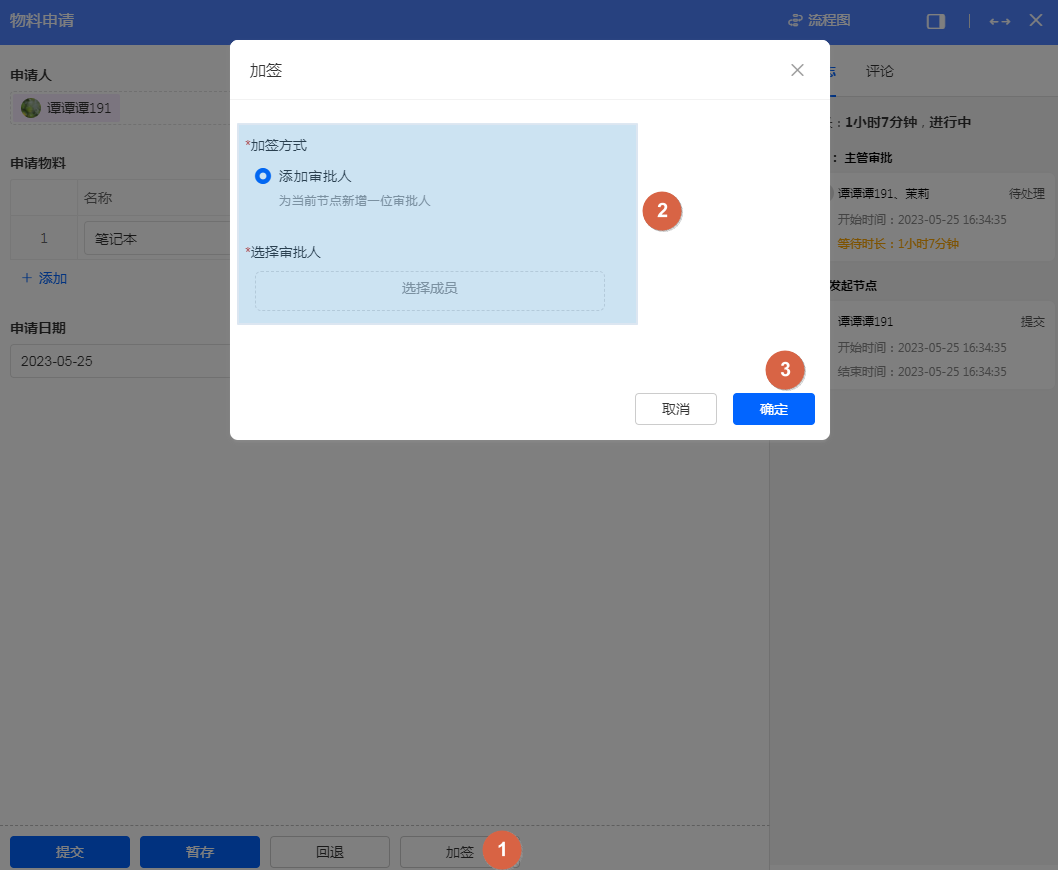1058x870 pixels.
Task: Open the 流程图 flowchart view
Action: click(x=818, y=21)
